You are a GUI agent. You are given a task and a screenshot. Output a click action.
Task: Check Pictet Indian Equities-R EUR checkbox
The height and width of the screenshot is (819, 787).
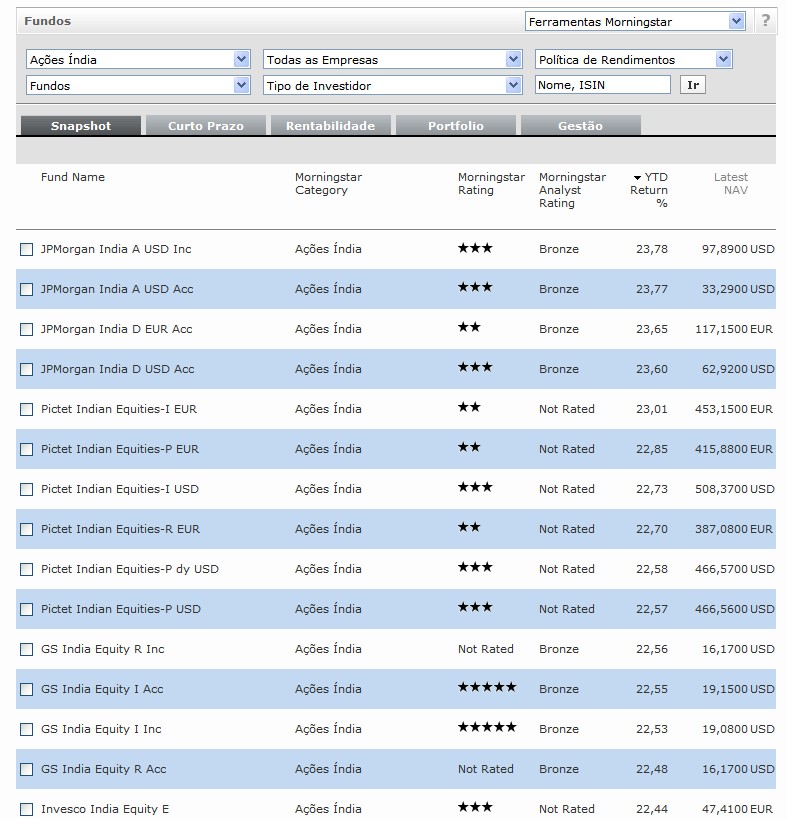[x=26, y=530]
